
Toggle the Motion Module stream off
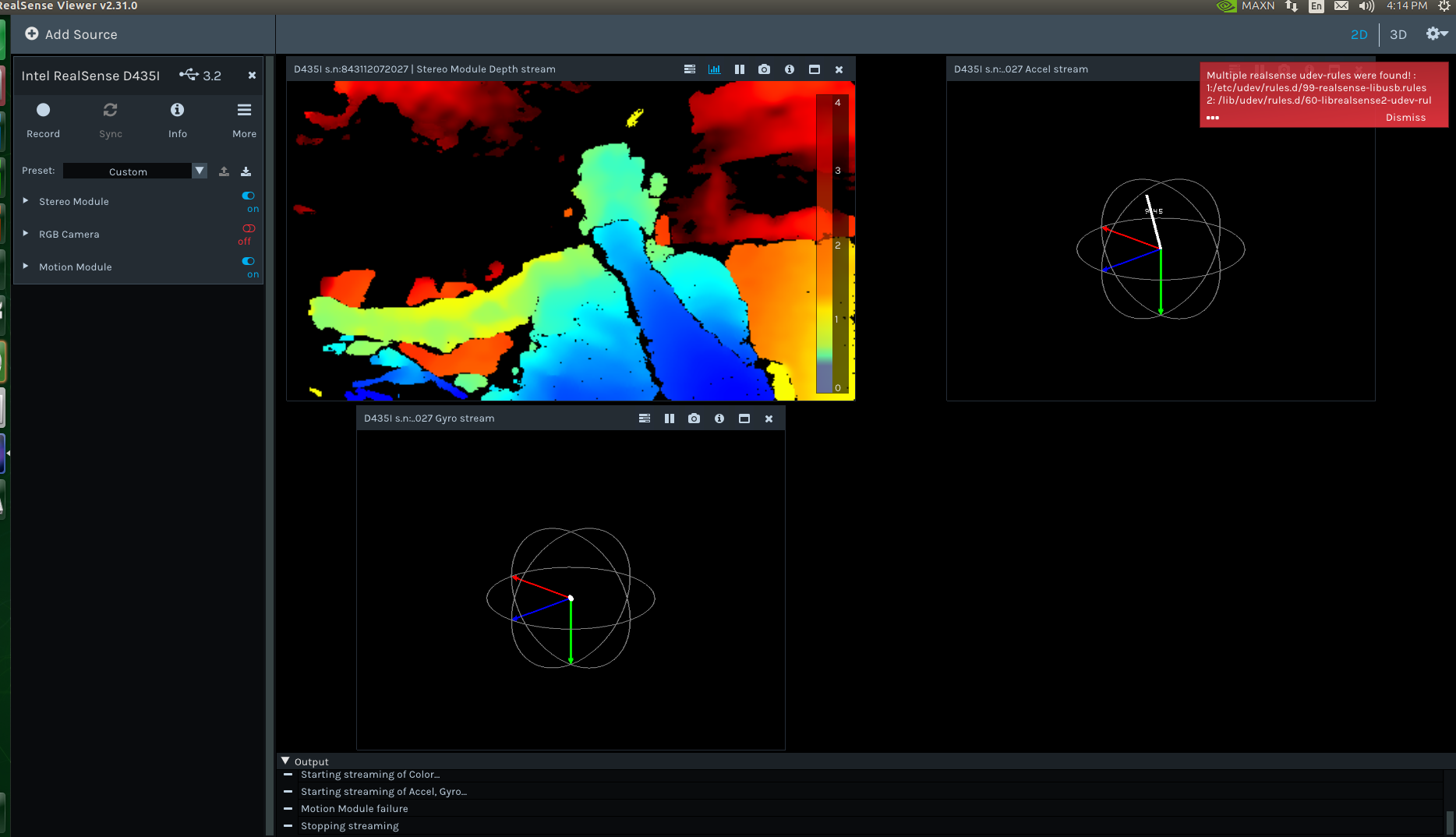pos(249,261)
